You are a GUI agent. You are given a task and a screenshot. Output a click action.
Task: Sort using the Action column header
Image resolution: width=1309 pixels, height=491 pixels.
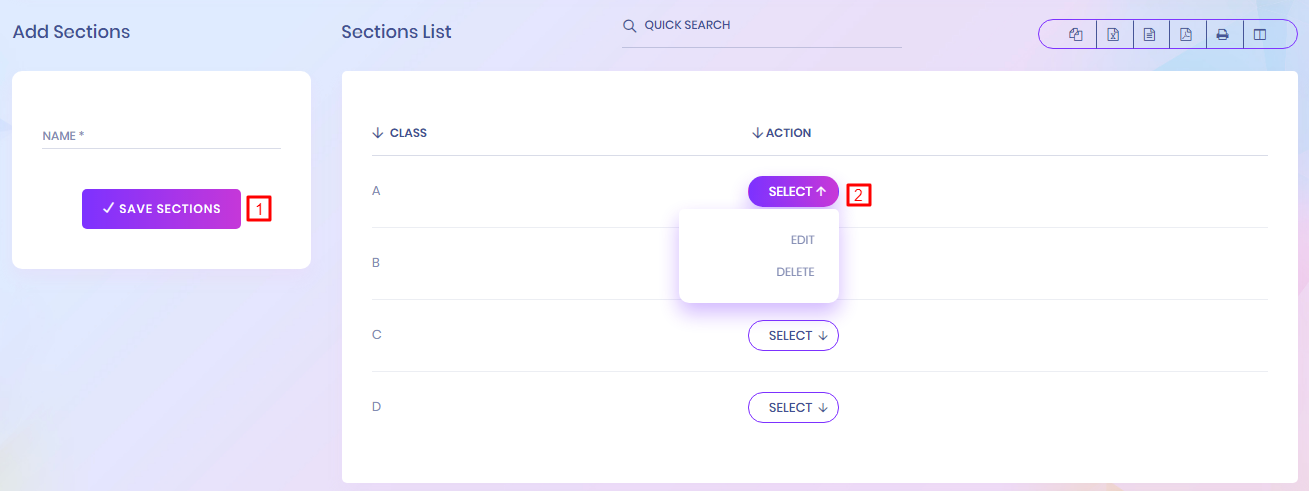tap(781, 133)
